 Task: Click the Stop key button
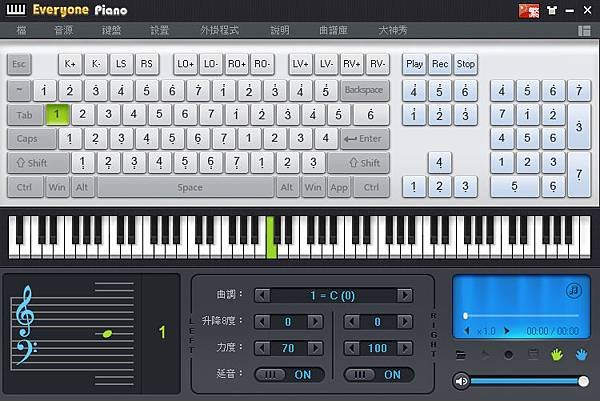point(465,64)
